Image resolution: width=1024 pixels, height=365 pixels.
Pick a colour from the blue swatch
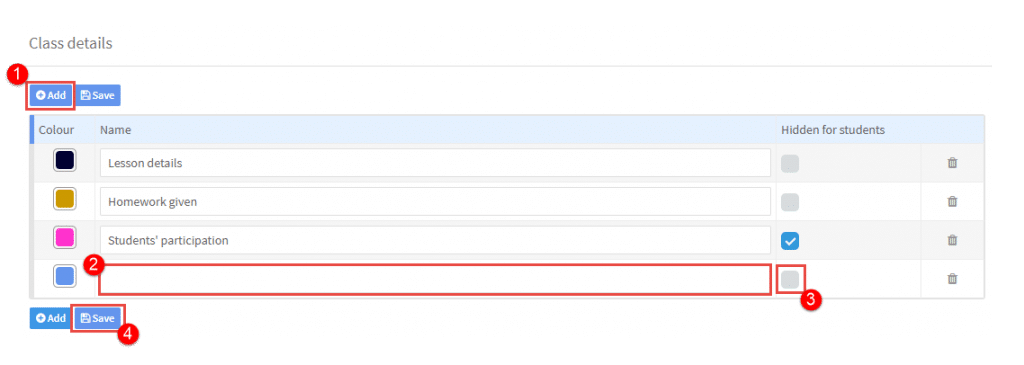[x=65, y=277]
